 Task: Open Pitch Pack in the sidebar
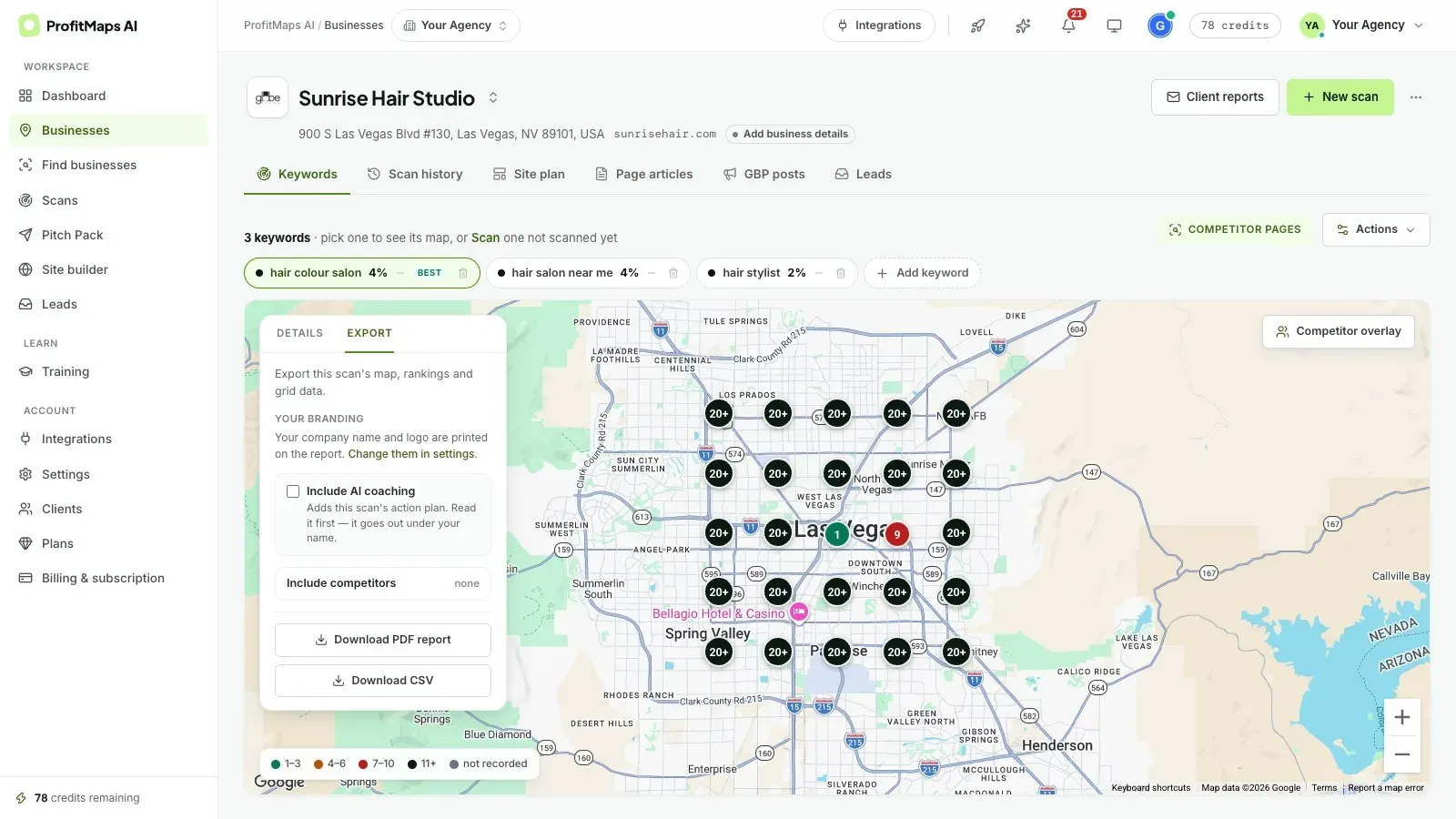pyautogui.click(x=109, y=235)
